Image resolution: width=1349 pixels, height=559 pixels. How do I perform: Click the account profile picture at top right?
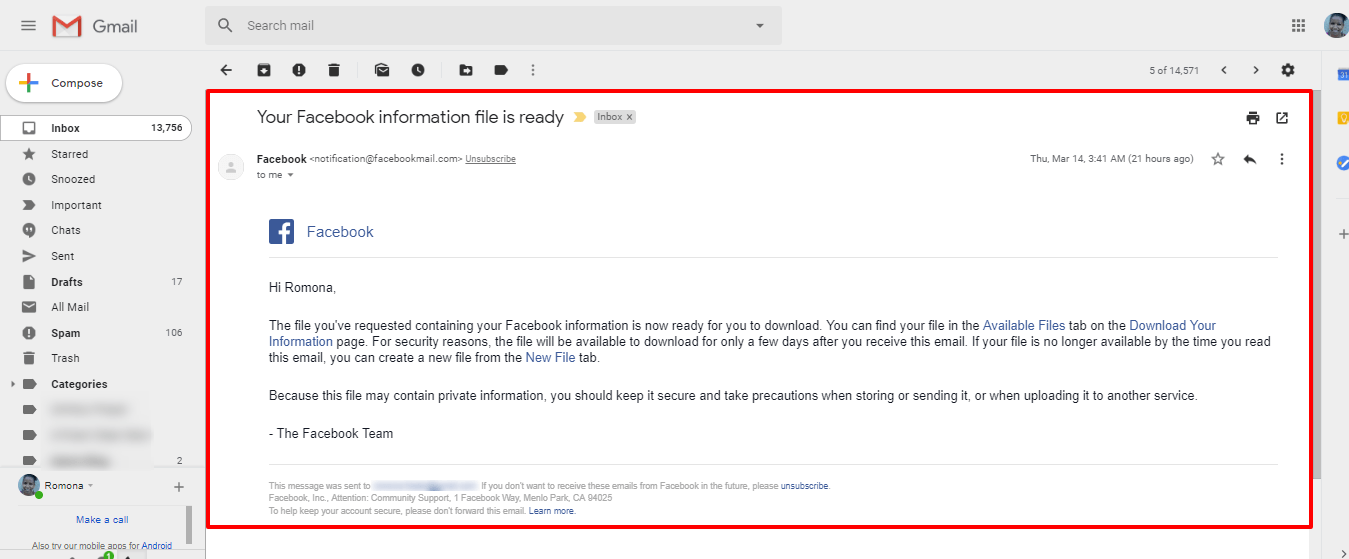point(1336,26)
